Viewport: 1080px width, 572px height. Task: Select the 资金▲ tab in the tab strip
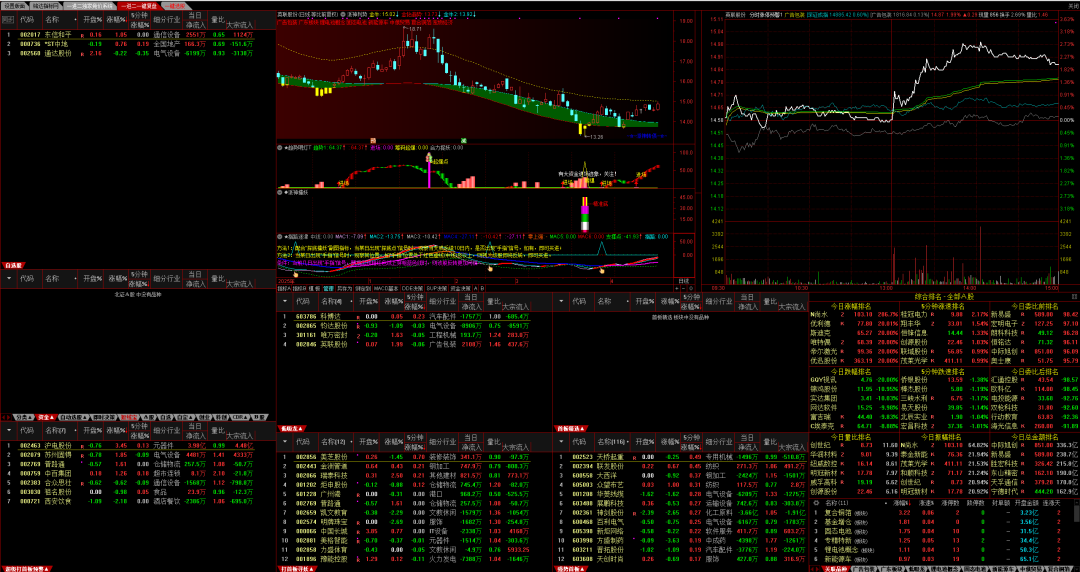point(45,417)
